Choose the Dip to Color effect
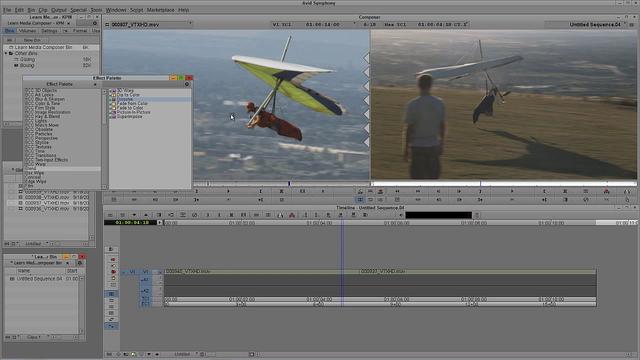 [x=128, y=95]
